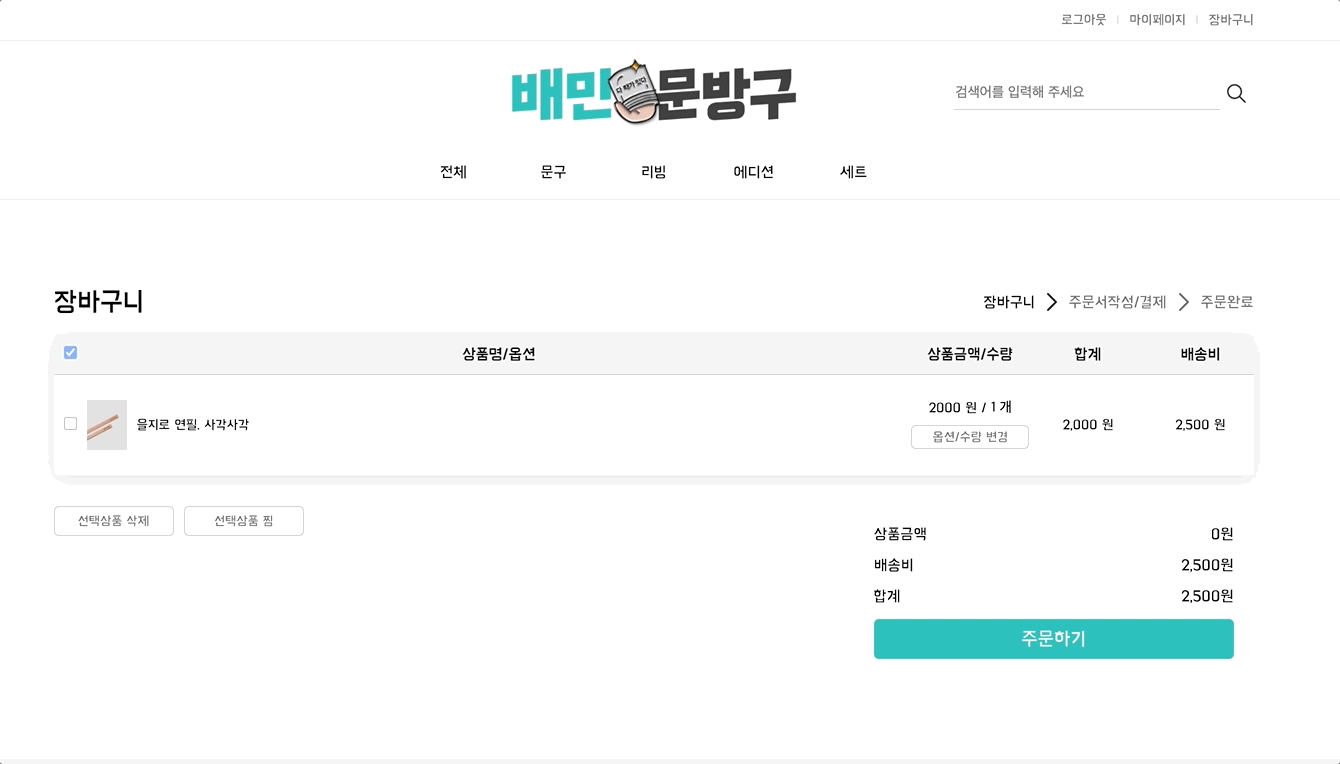Focus the 검색어를 입력해 주세요 search field
The height and width of the screenshot is (764, 1340).
pyautogui.click(x=1086, y=92)
